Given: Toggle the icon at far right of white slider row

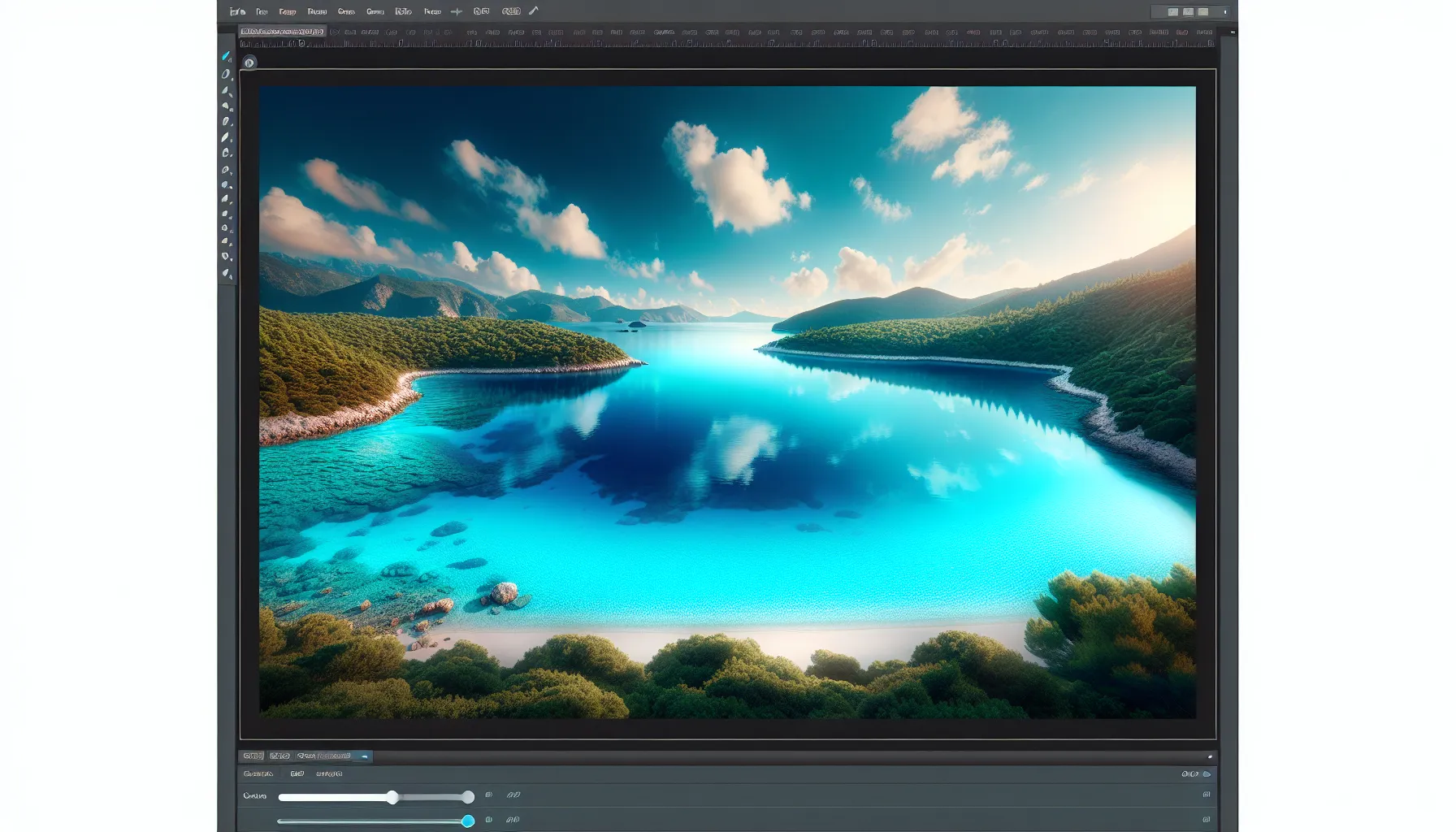Looking at the screenshot, I should click(x=1206, y=795).
